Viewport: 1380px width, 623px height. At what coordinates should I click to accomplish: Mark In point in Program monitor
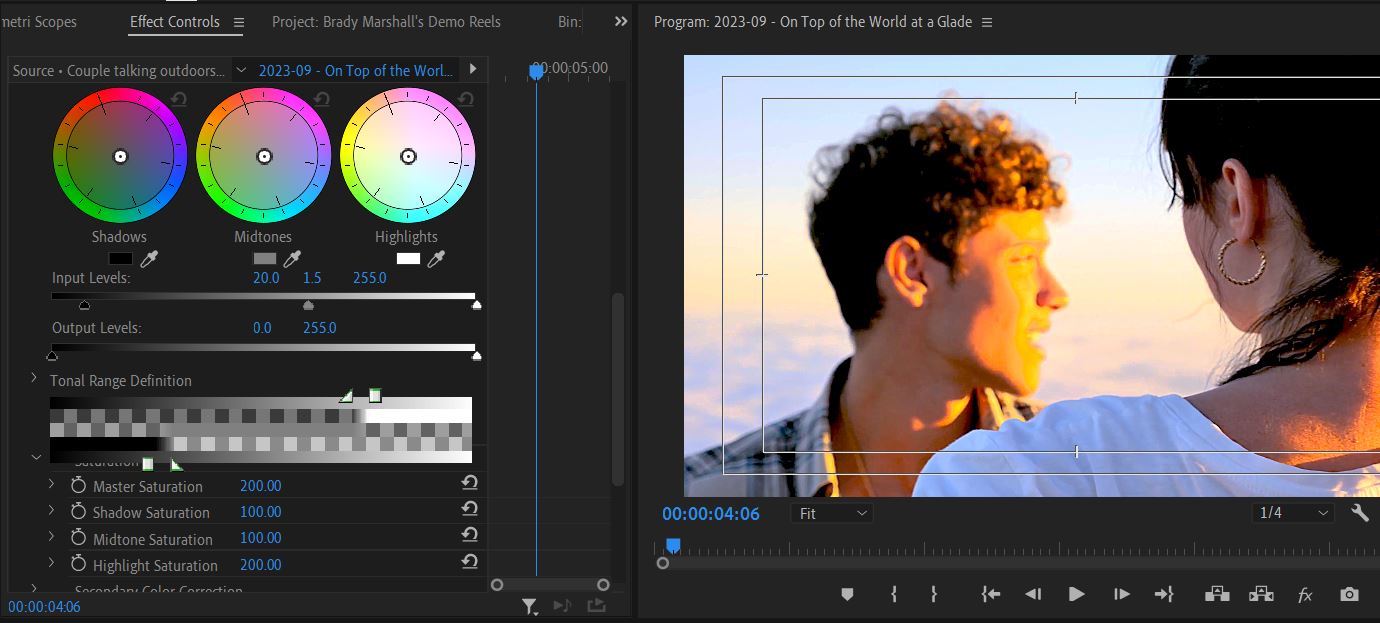(x=893, y=594)
